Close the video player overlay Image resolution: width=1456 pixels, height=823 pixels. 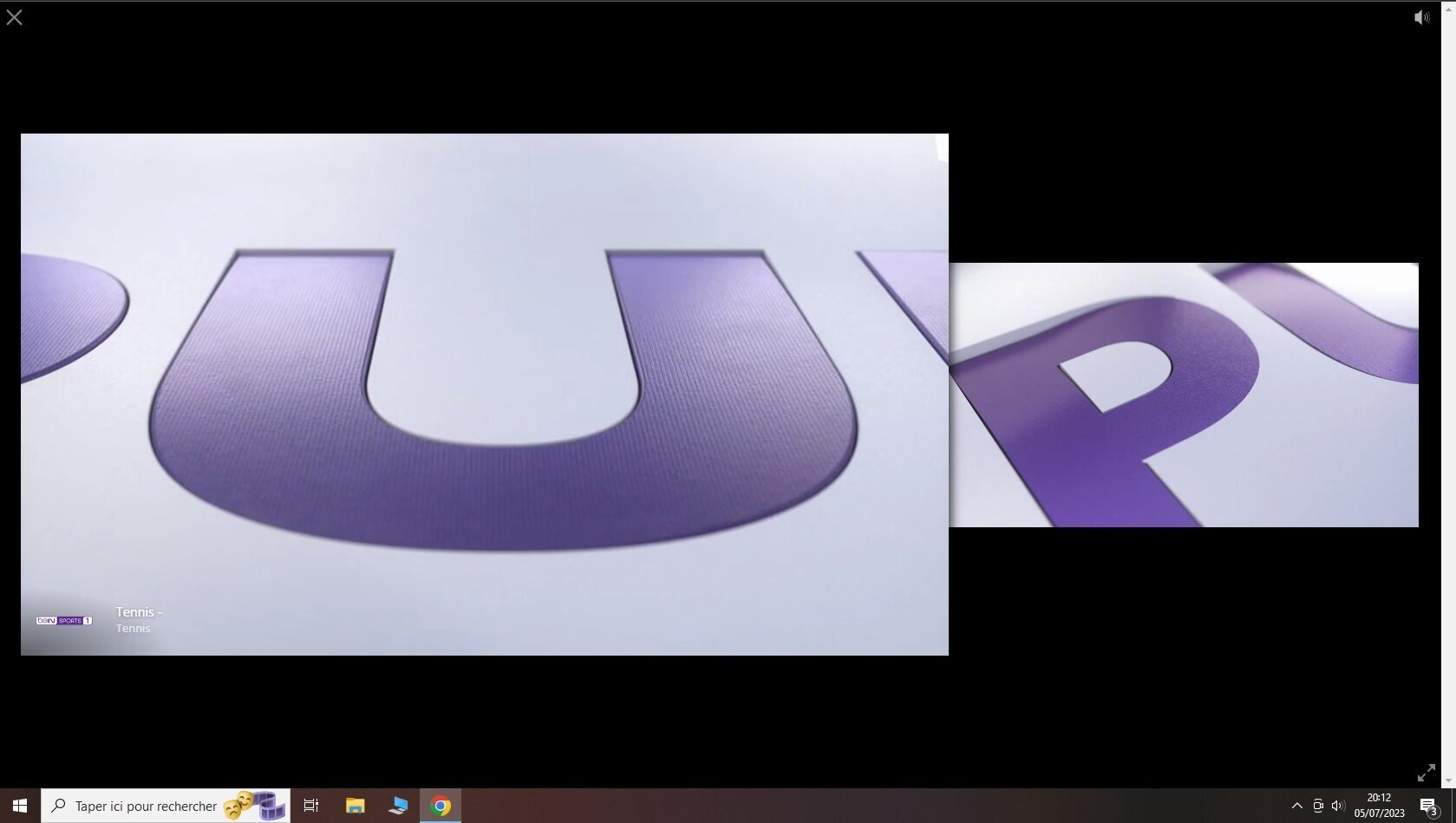pos(15,17)
